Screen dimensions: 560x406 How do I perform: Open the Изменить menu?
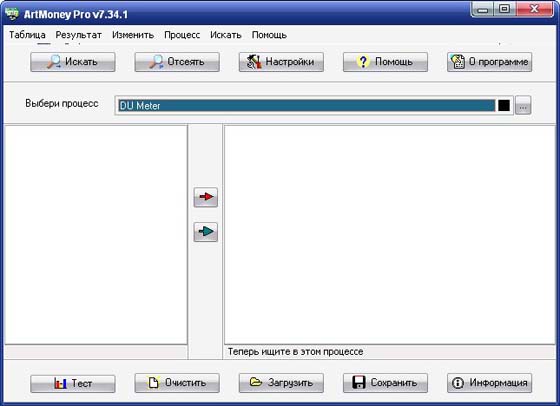pyautogui.click(x=133, y=35)
